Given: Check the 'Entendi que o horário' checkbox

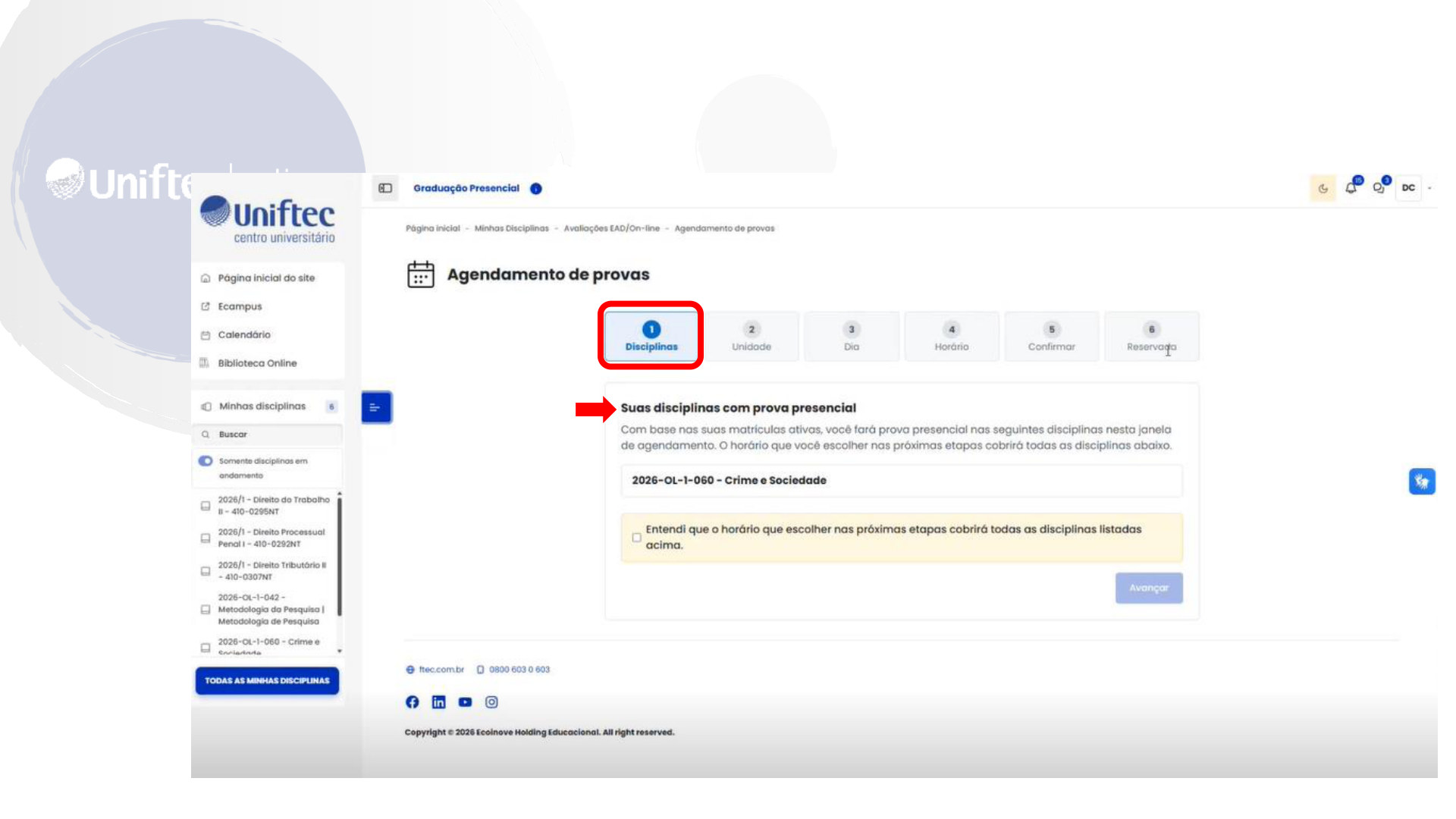Looking at the screenshot, I should [x=636, y=538].
